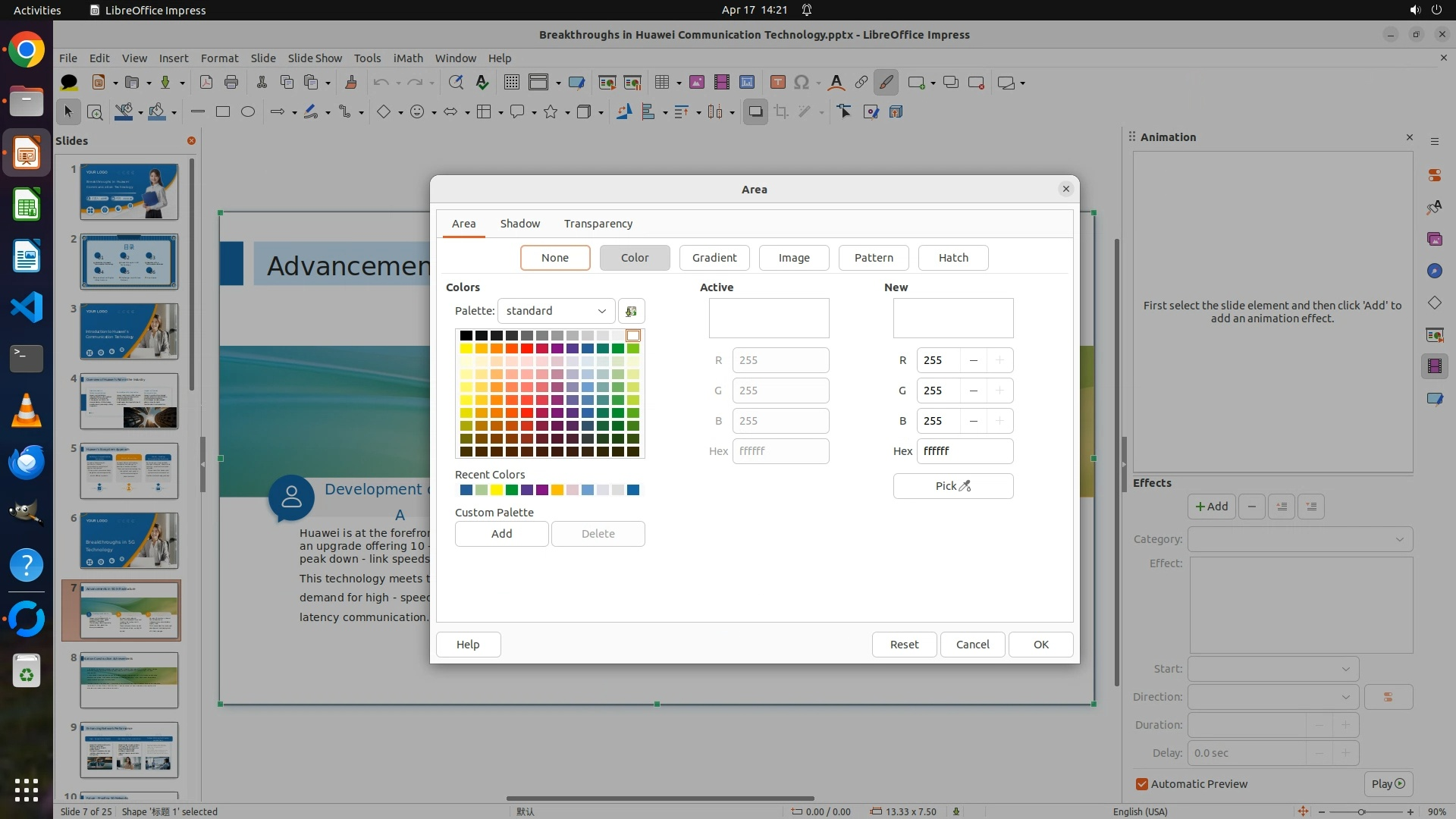Open VLC media player from the dock
This screenshot has width=1456, height=819.
[x=27, y=410]
